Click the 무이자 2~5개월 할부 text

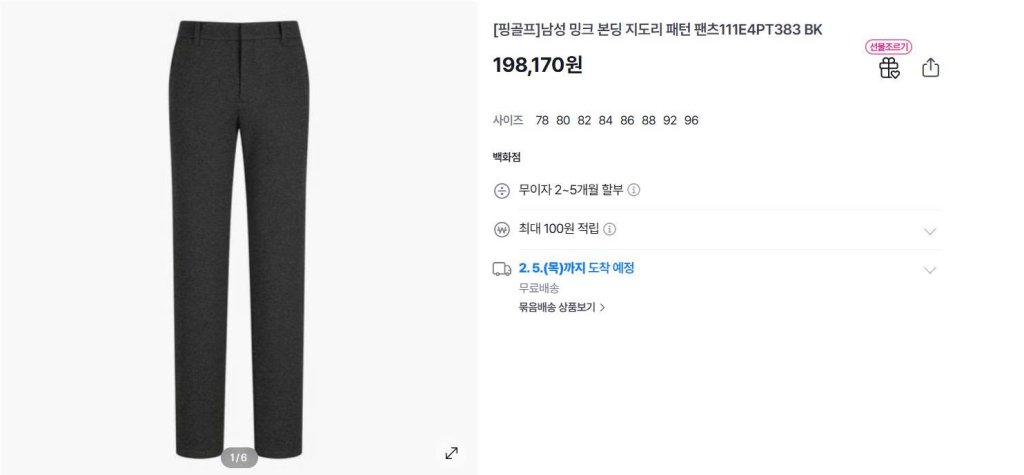pyautogui.click(x=571, y=190)
